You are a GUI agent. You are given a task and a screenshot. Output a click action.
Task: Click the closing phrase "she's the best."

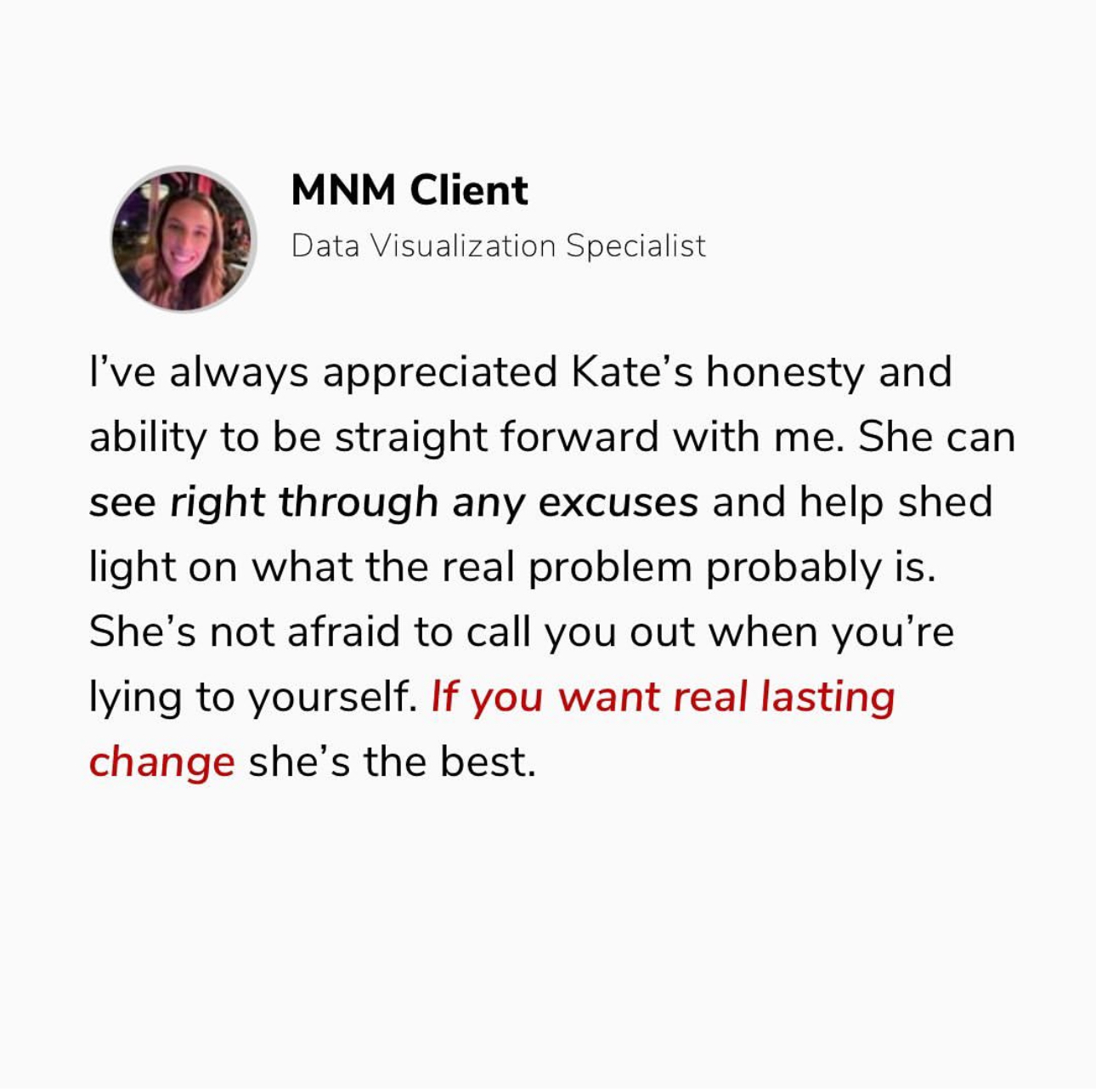point(392,761)
